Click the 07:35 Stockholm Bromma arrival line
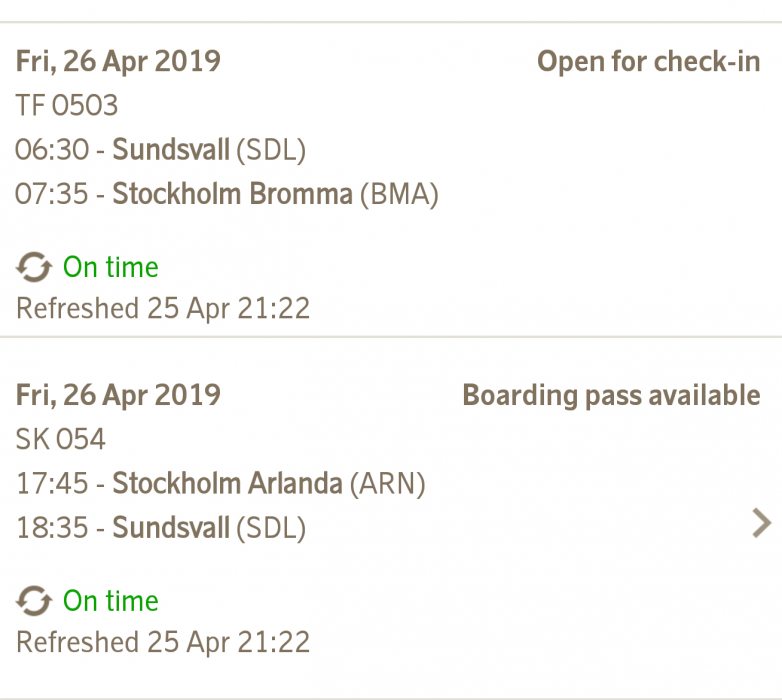 (227, 194)
